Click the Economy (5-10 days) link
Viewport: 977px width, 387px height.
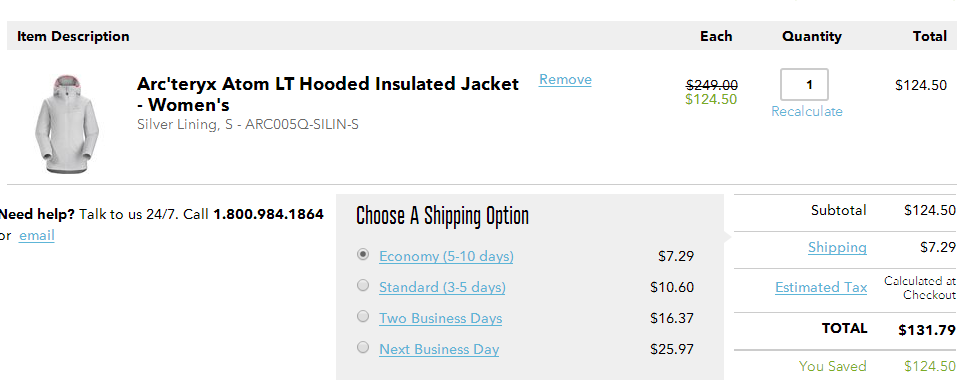[446, 257]
